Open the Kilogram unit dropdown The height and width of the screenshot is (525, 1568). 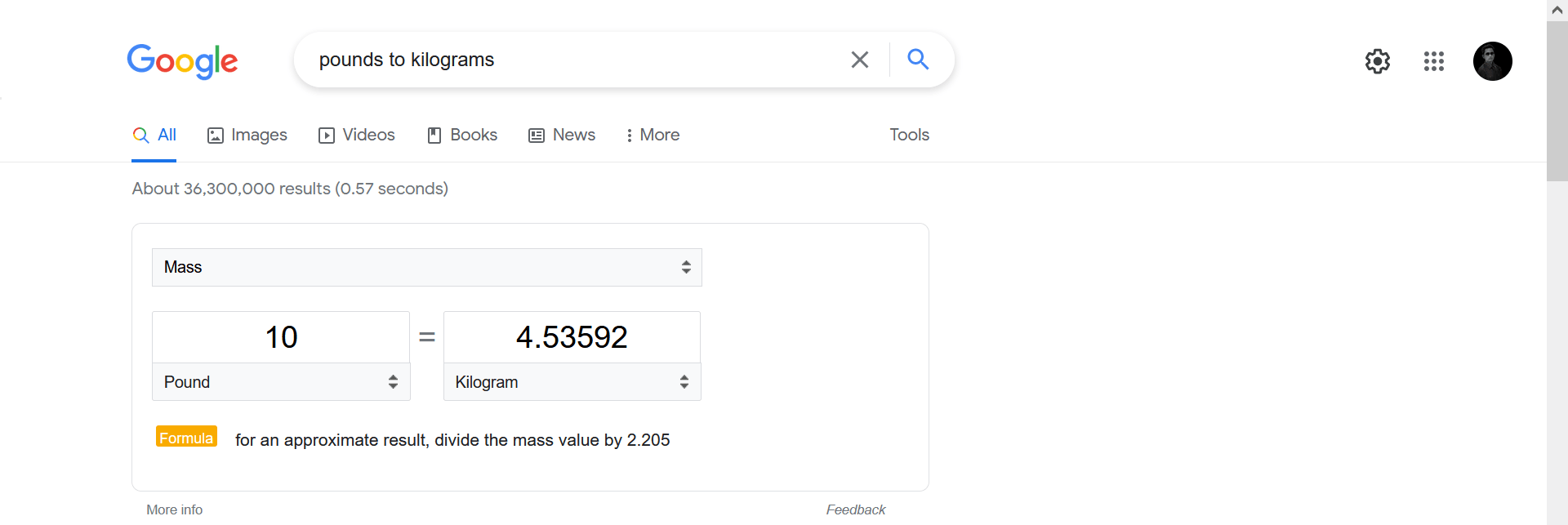572,382
